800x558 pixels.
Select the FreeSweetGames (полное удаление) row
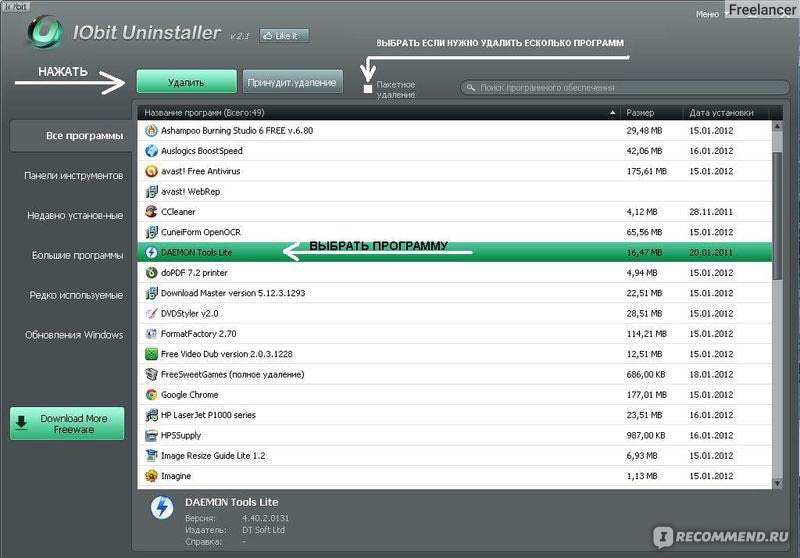454,374
